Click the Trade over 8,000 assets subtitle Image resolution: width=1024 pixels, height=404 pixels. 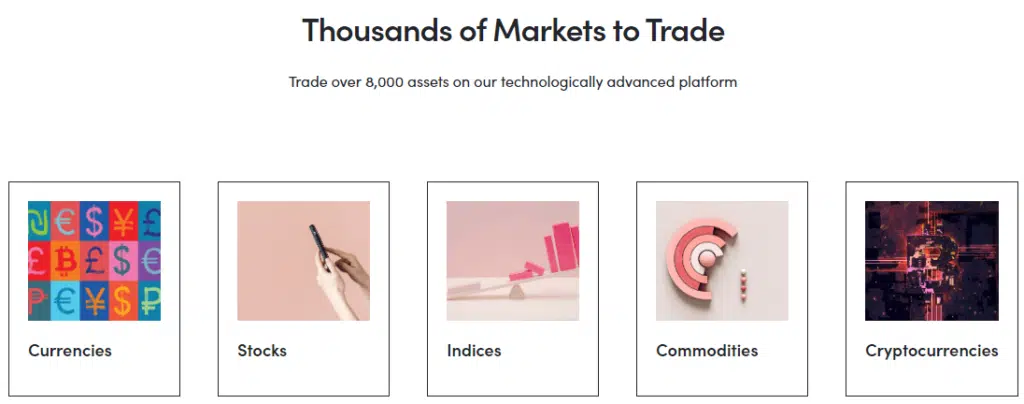pyautogui.click(x=513, y=82)
